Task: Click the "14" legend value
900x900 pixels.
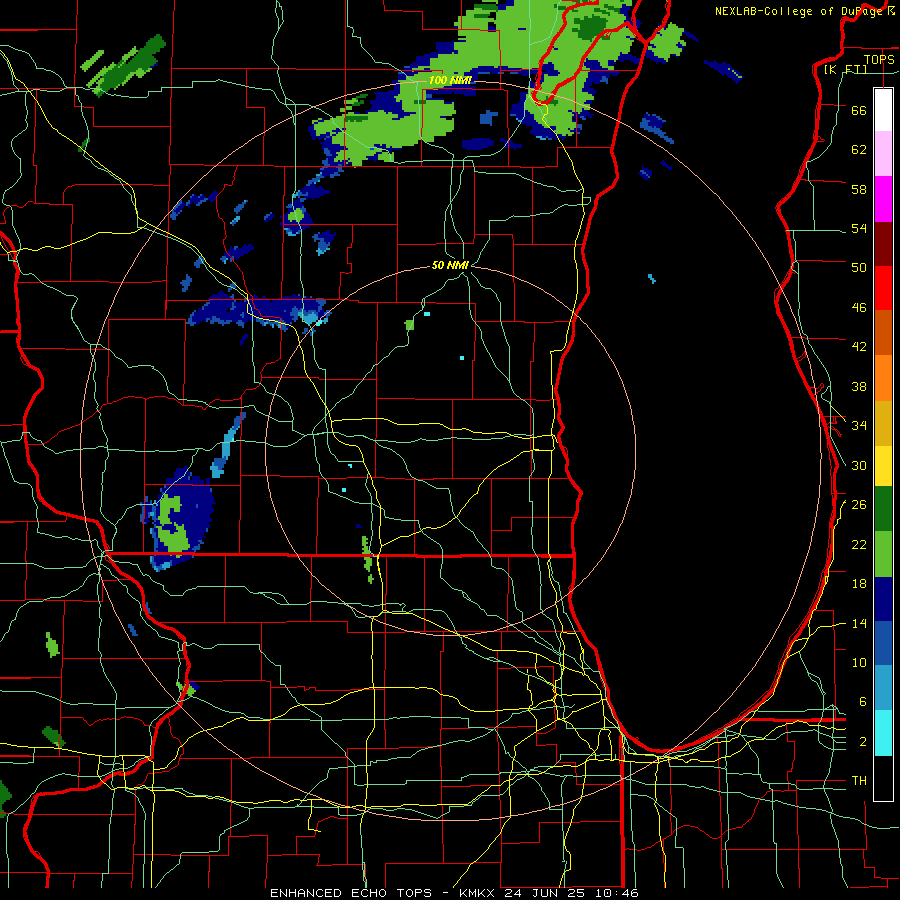Action: (859, 623)
